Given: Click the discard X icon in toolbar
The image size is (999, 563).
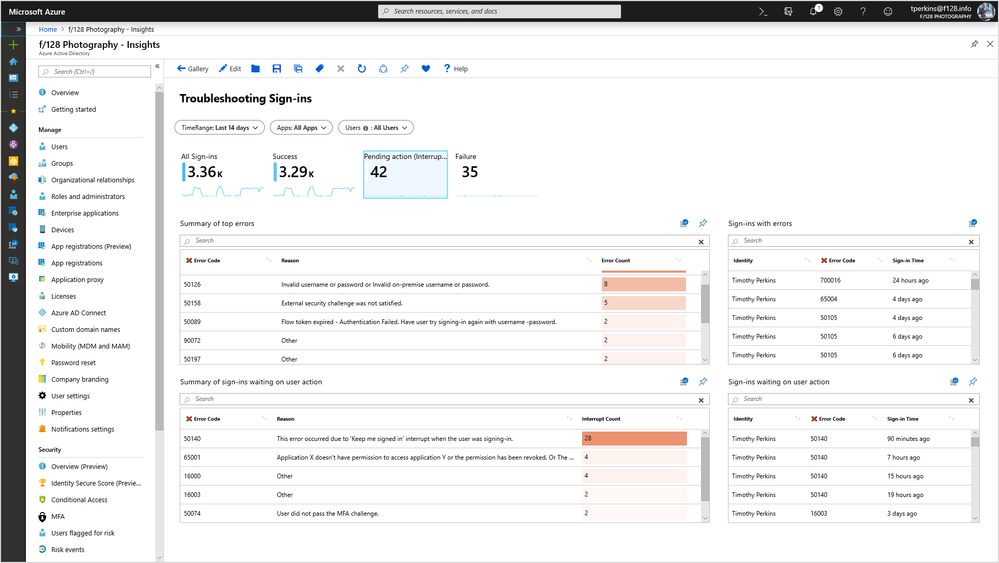Looking at the screenshot, I should click(340, 69).
